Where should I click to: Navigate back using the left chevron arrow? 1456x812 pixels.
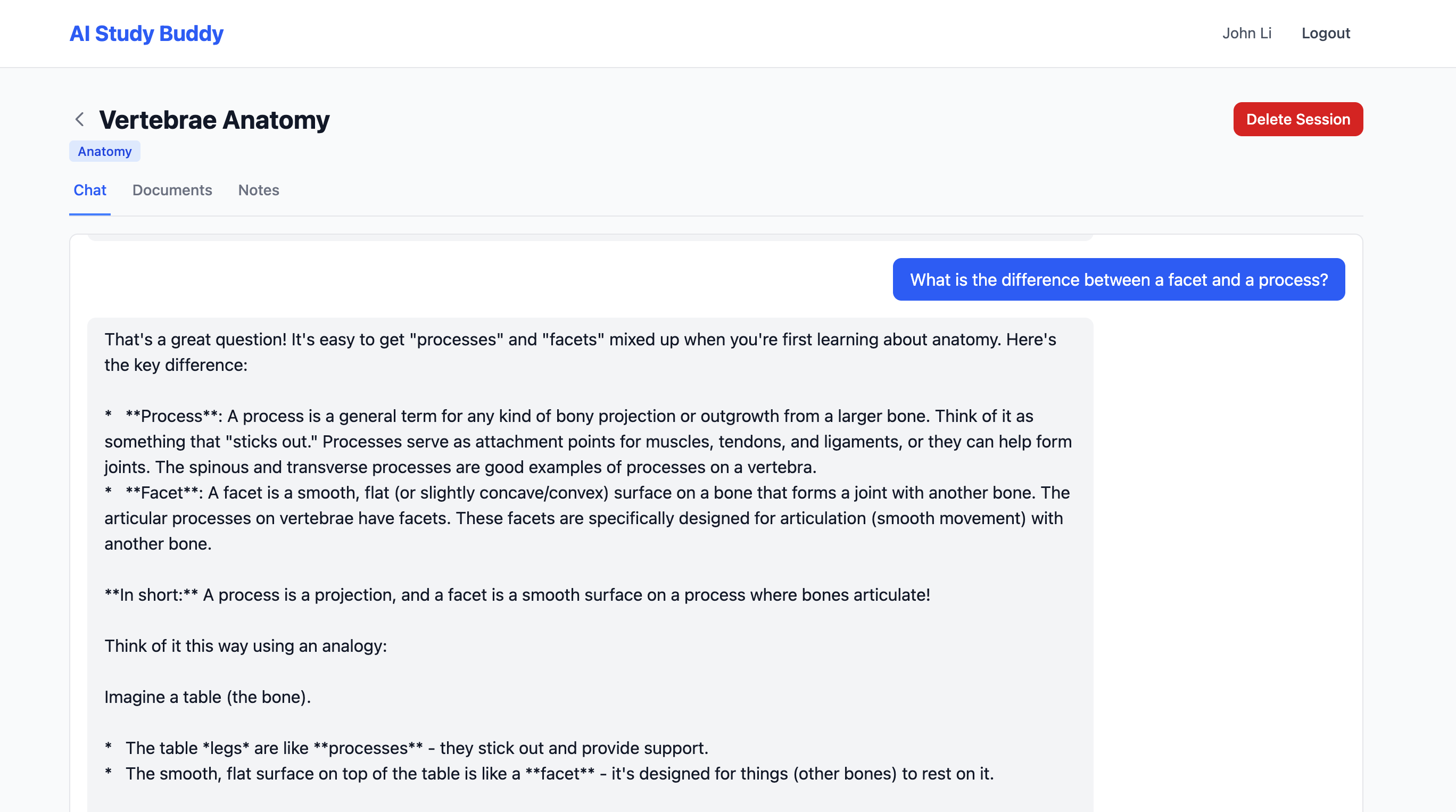click(x=79, y=119)
